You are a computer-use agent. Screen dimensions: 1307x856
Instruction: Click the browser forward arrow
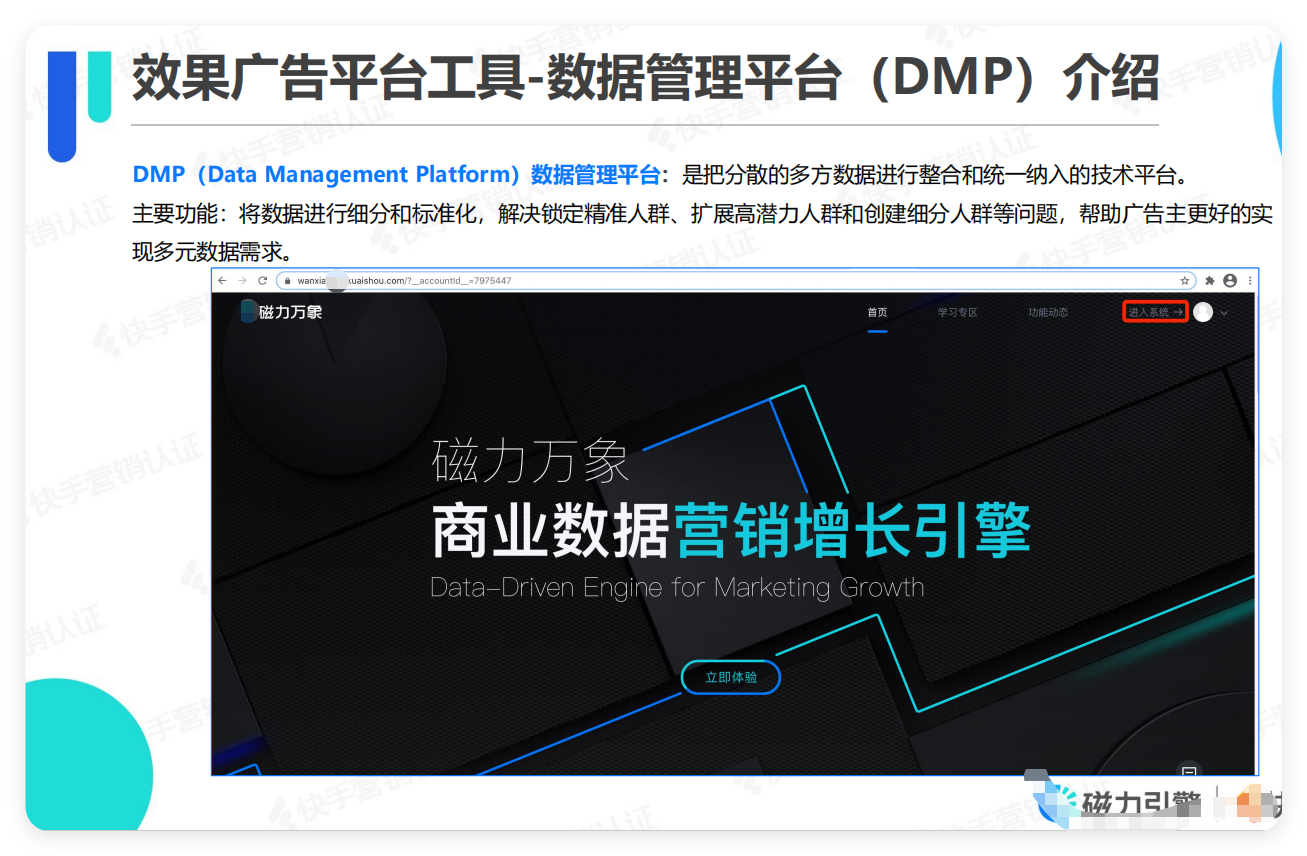point(242,281)
